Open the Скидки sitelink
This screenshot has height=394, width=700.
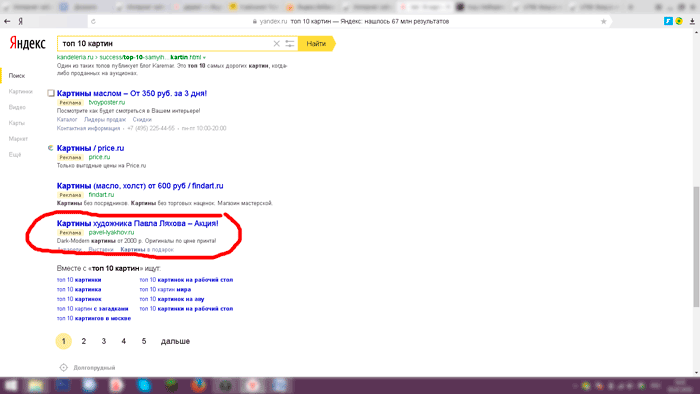pyautogui.click(x=142, y=120)
